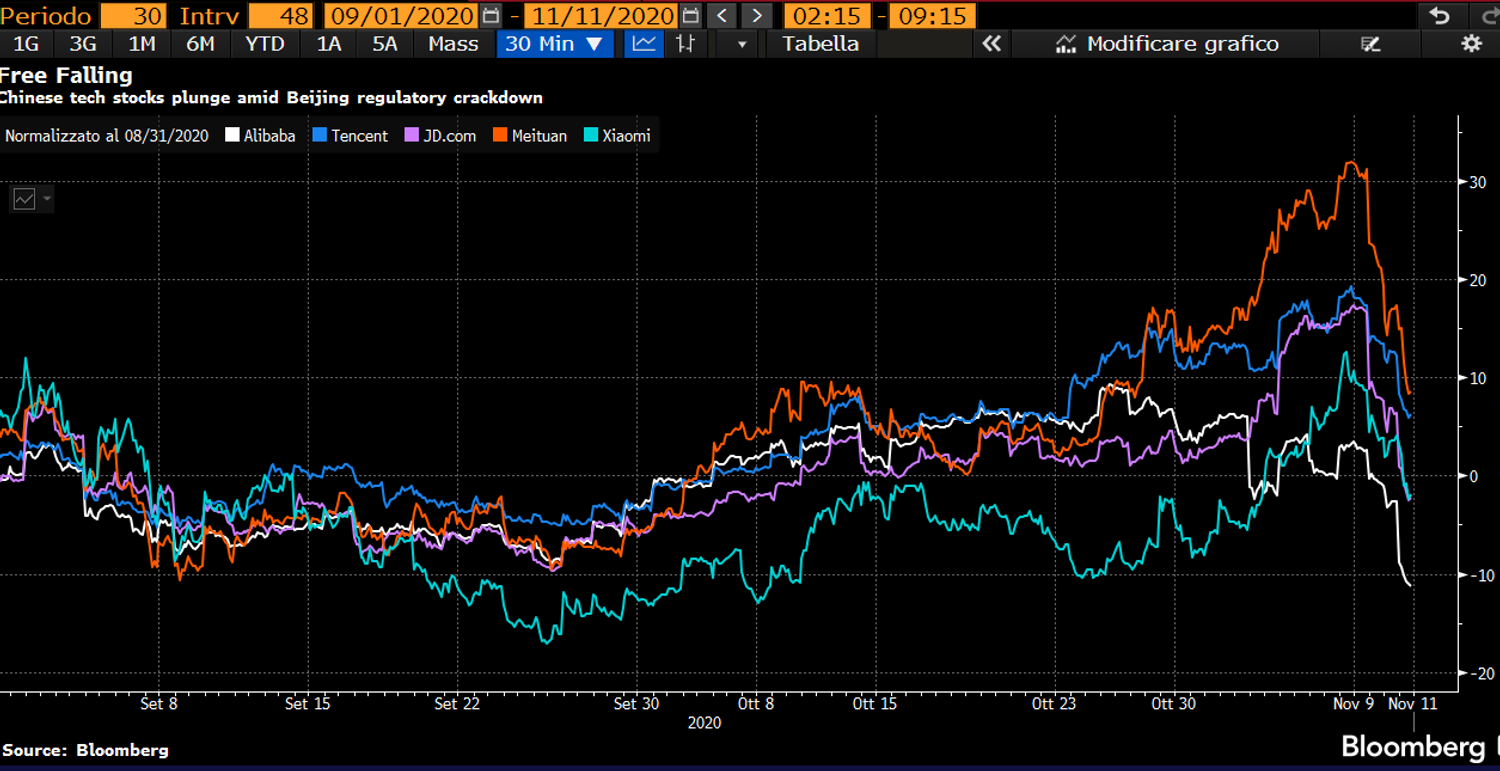Select the 1A time range

[328, 44]
